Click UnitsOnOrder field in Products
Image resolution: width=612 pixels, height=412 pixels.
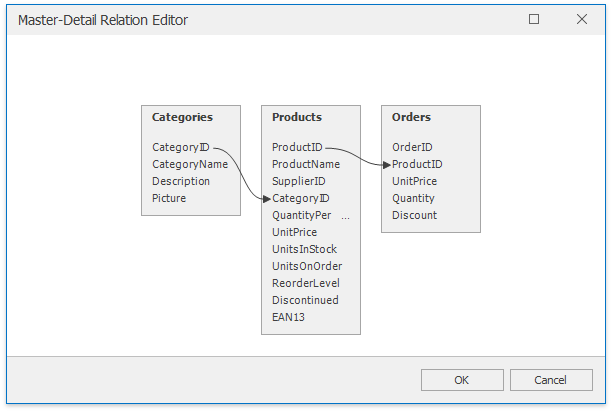pos(307,266)
